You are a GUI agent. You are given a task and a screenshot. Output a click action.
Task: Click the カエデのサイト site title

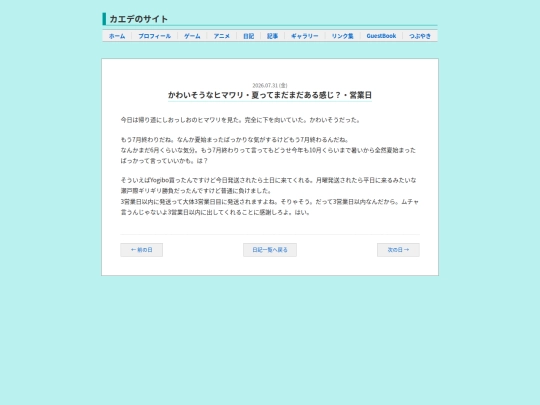(138, 19)
